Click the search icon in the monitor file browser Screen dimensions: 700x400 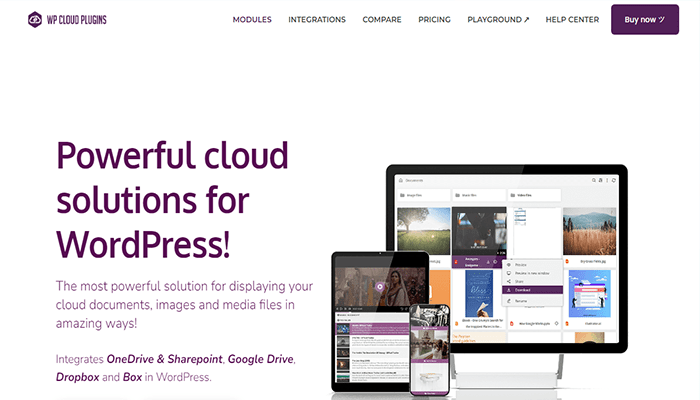(x=594, y=180)
